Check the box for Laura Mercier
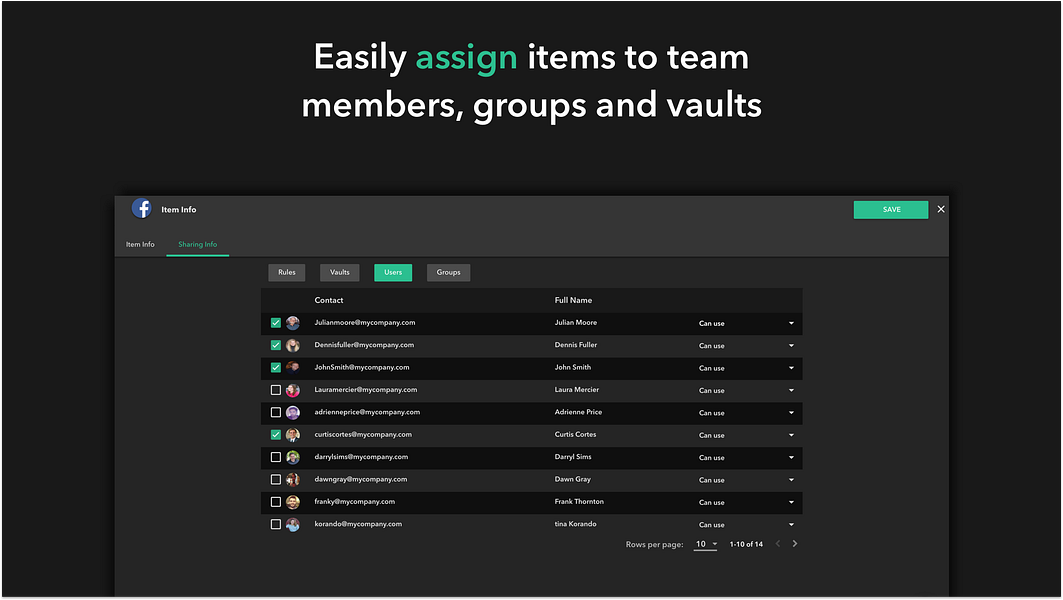The height and width of the screenshot is (600, 1063). pyautogui.click(x=276, y=389)
